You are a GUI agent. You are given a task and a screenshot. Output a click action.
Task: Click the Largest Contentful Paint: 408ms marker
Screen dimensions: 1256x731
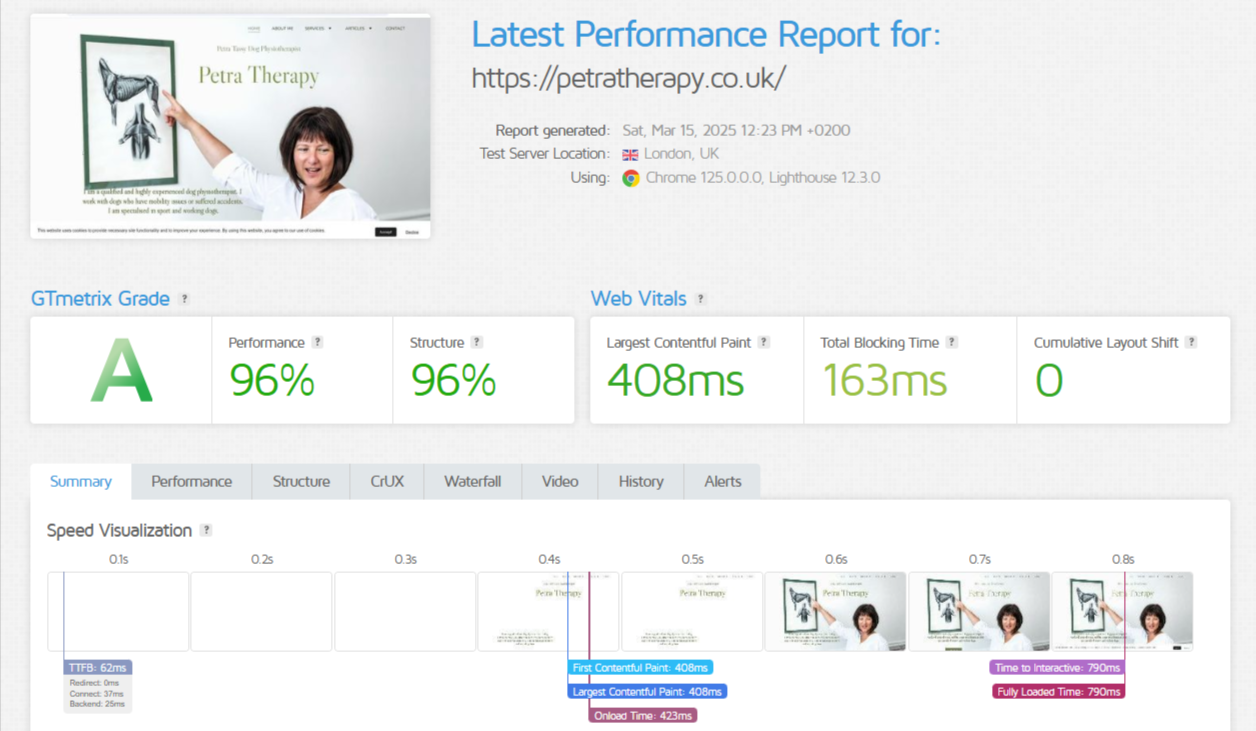point(647,691)
